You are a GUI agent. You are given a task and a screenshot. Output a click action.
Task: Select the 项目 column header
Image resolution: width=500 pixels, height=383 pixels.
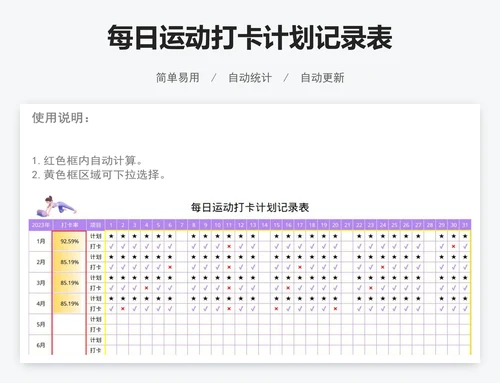[96, 225]
